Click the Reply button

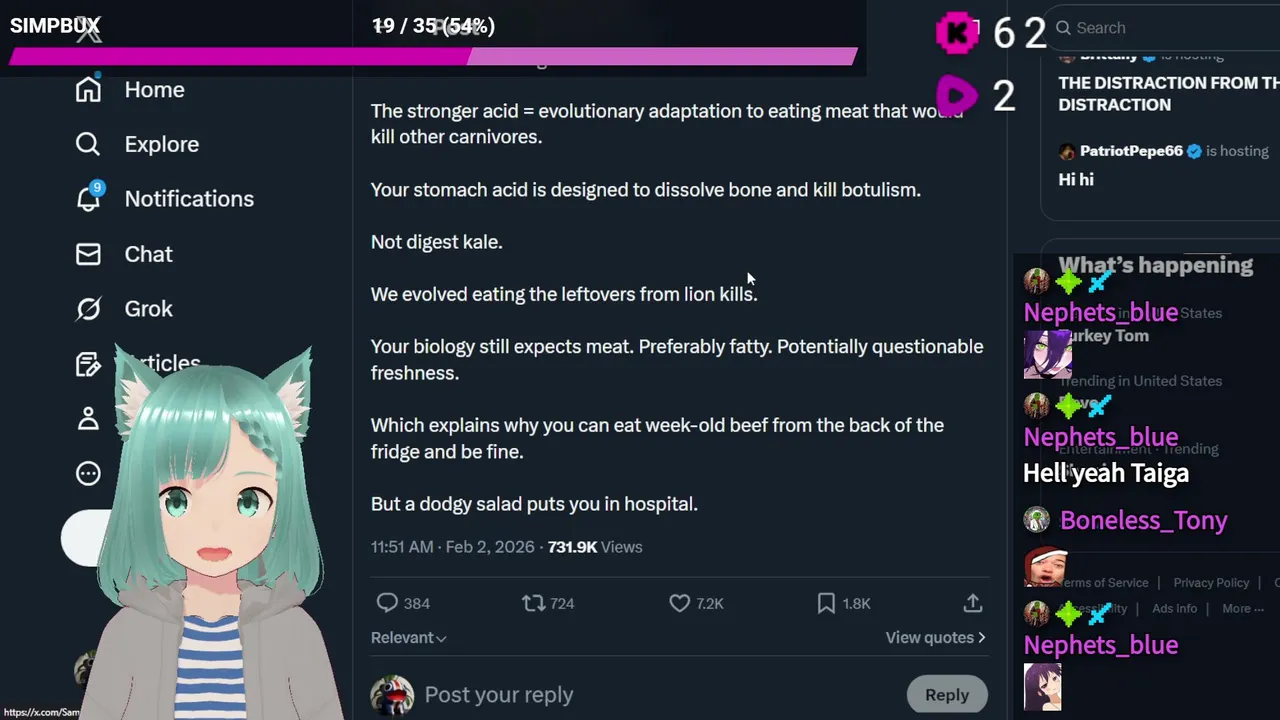click(947, 695)
